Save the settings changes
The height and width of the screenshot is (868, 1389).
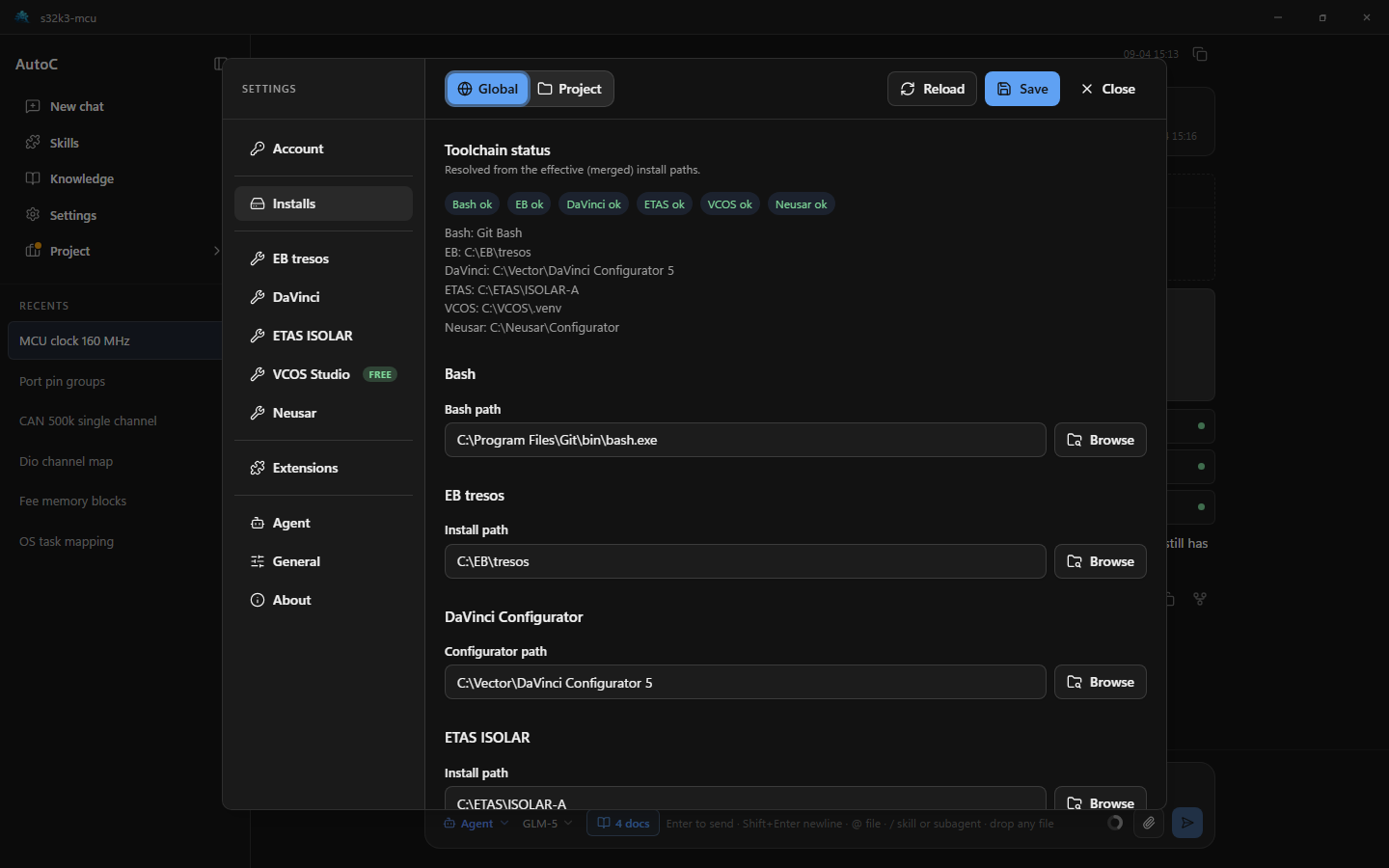pos(1022,89)
